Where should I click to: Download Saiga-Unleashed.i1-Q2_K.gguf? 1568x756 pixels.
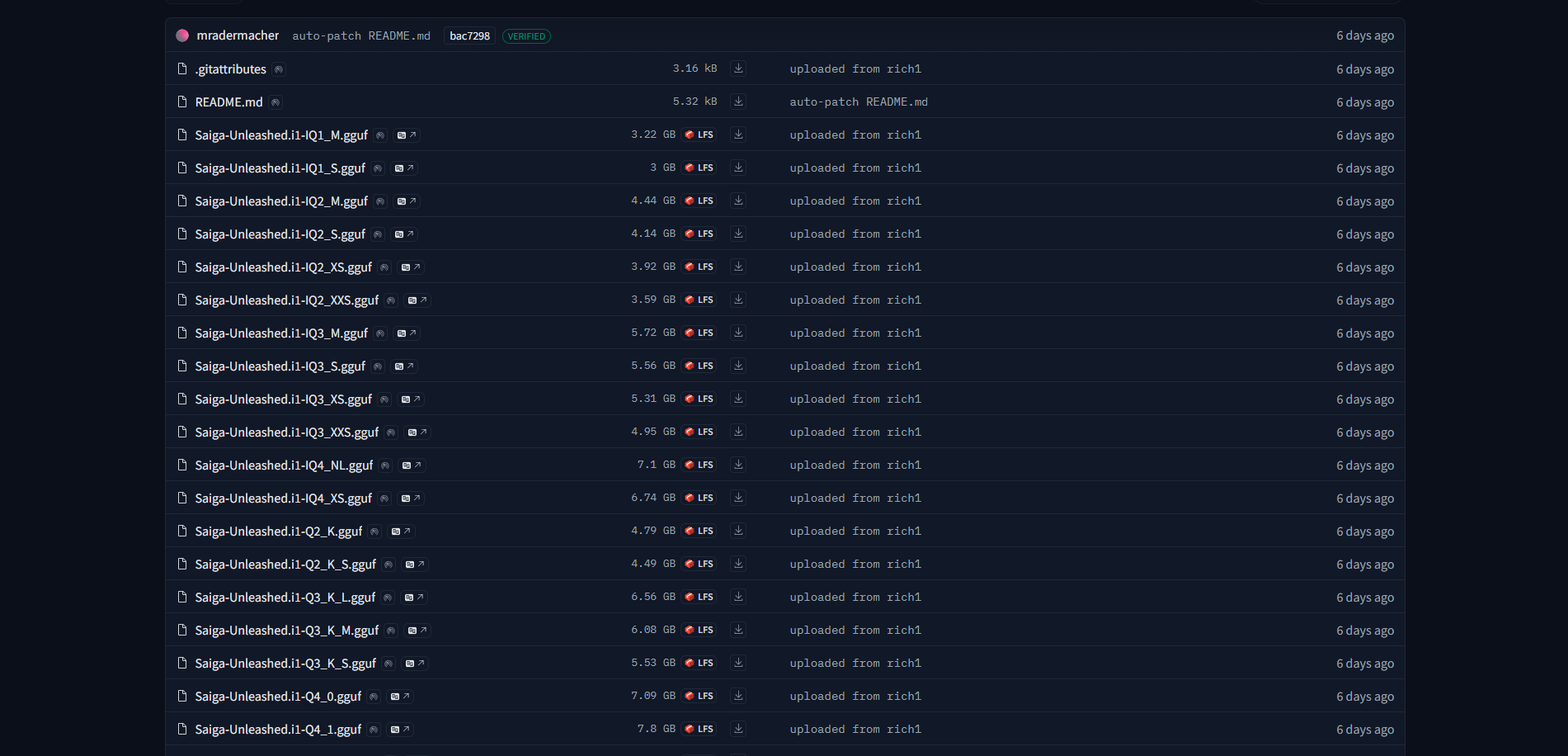point(738,531)
